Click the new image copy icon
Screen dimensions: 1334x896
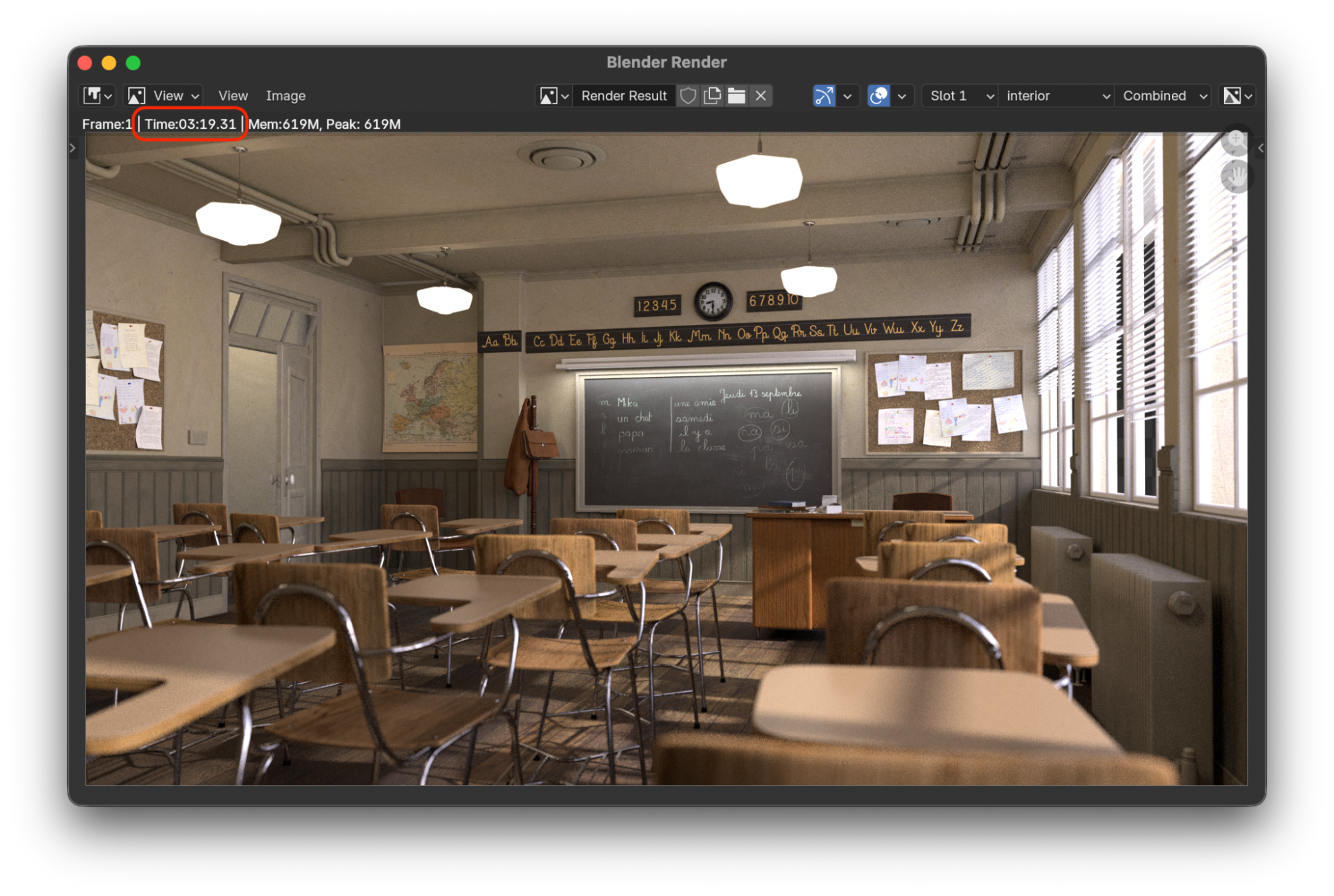[x=712, y=95]
